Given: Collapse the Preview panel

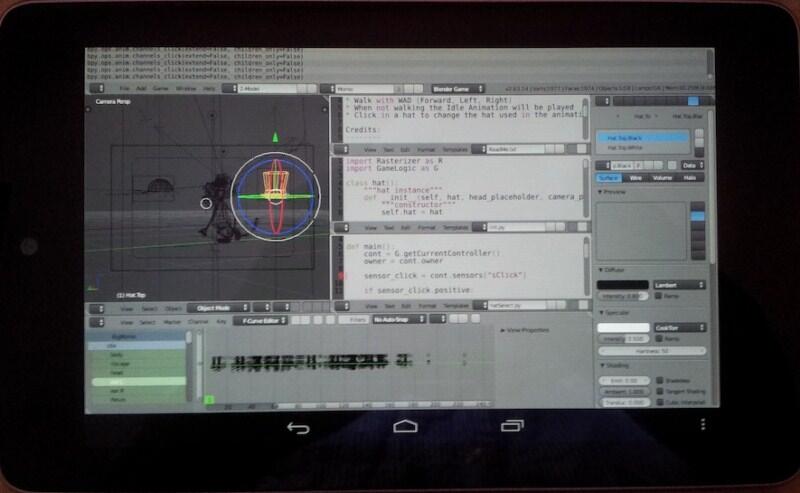Looking at the screenshot, I should (612, 192).
